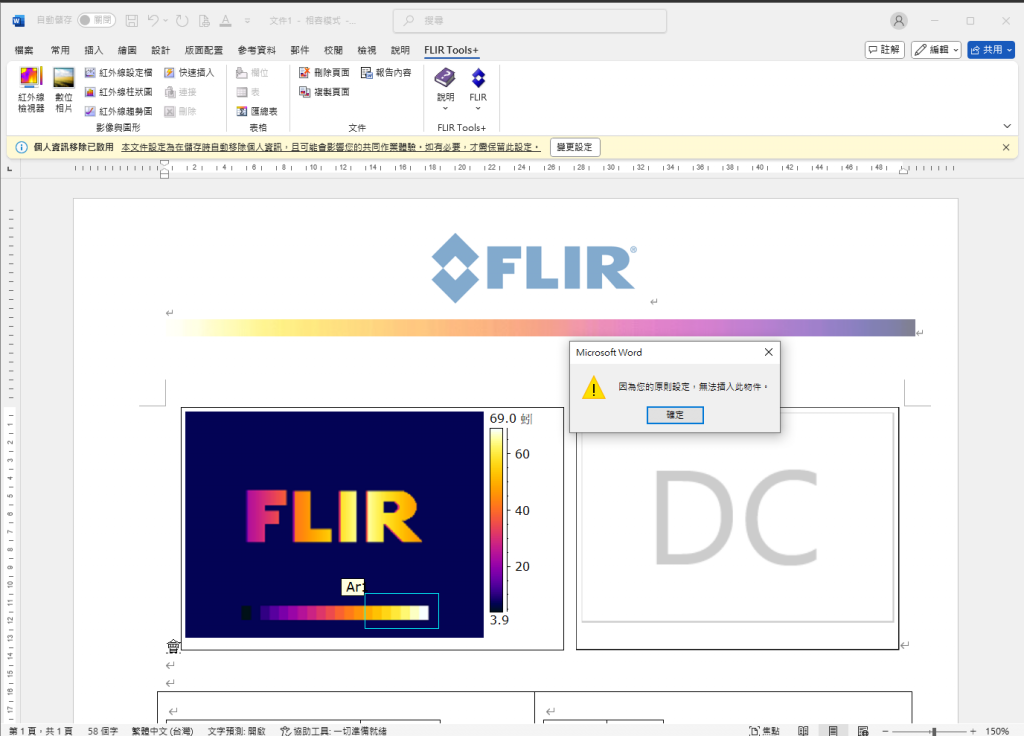Open the 共用 Share dropdown
Screen dimensions: 1024x736
pyautogui.click(x=991, y=50)
